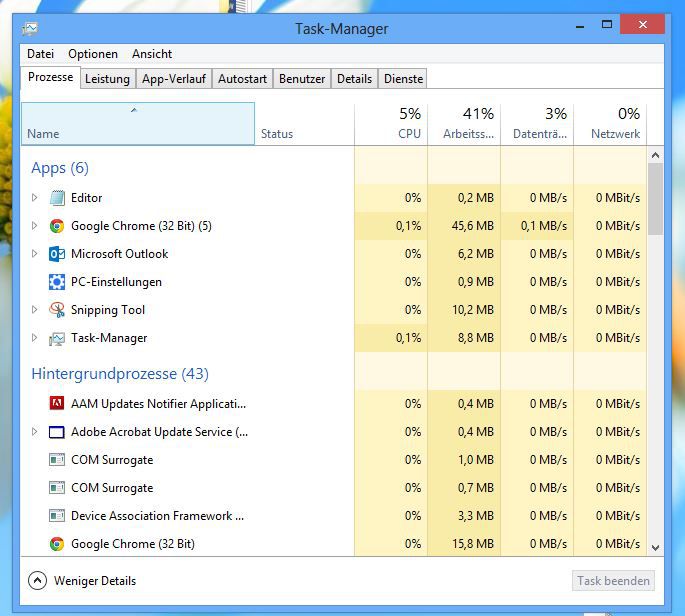Viewport: 685px width, 616px height.
Task: Click the Editor notepad icon
Action: point(57,198)
